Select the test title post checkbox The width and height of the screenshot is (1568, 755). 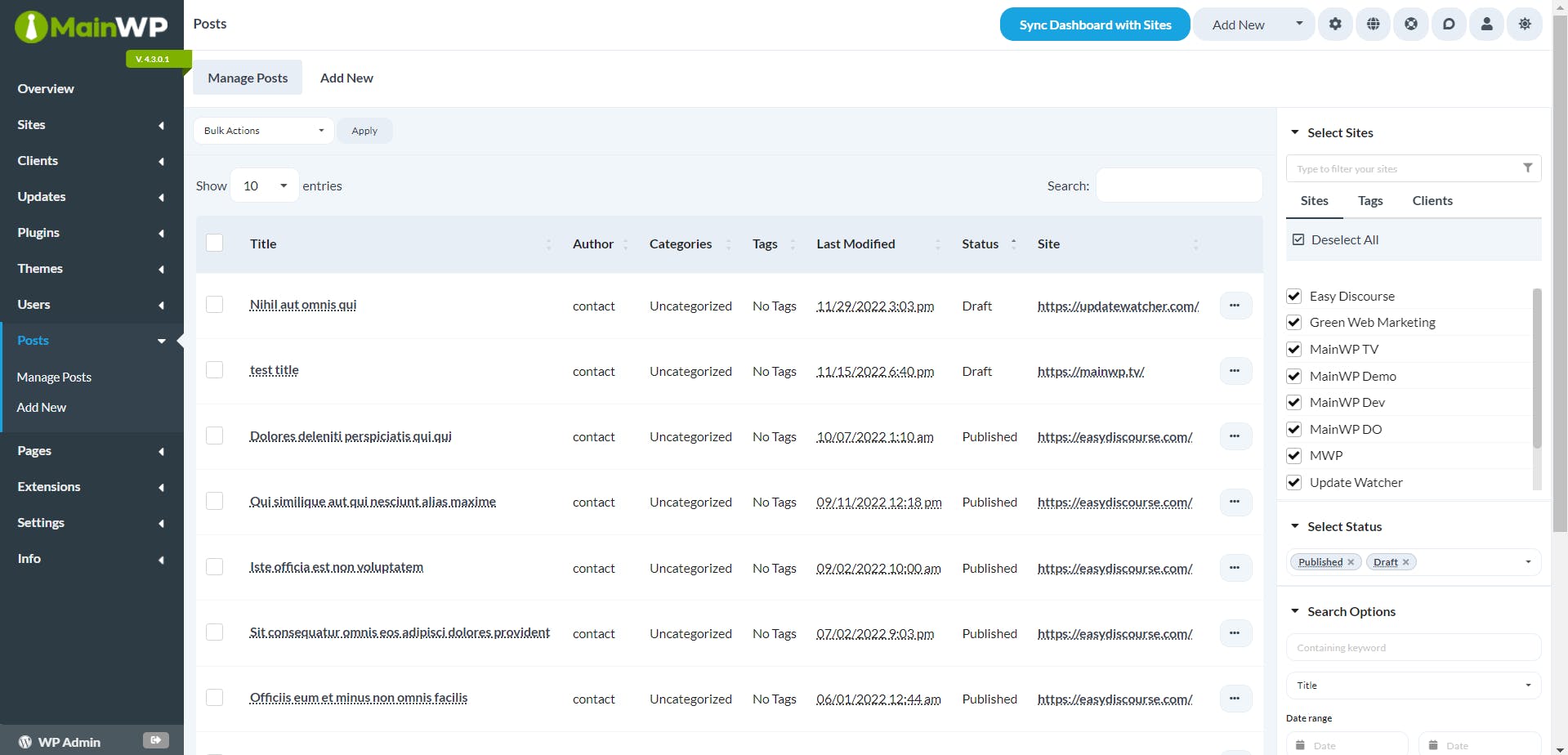215,369
